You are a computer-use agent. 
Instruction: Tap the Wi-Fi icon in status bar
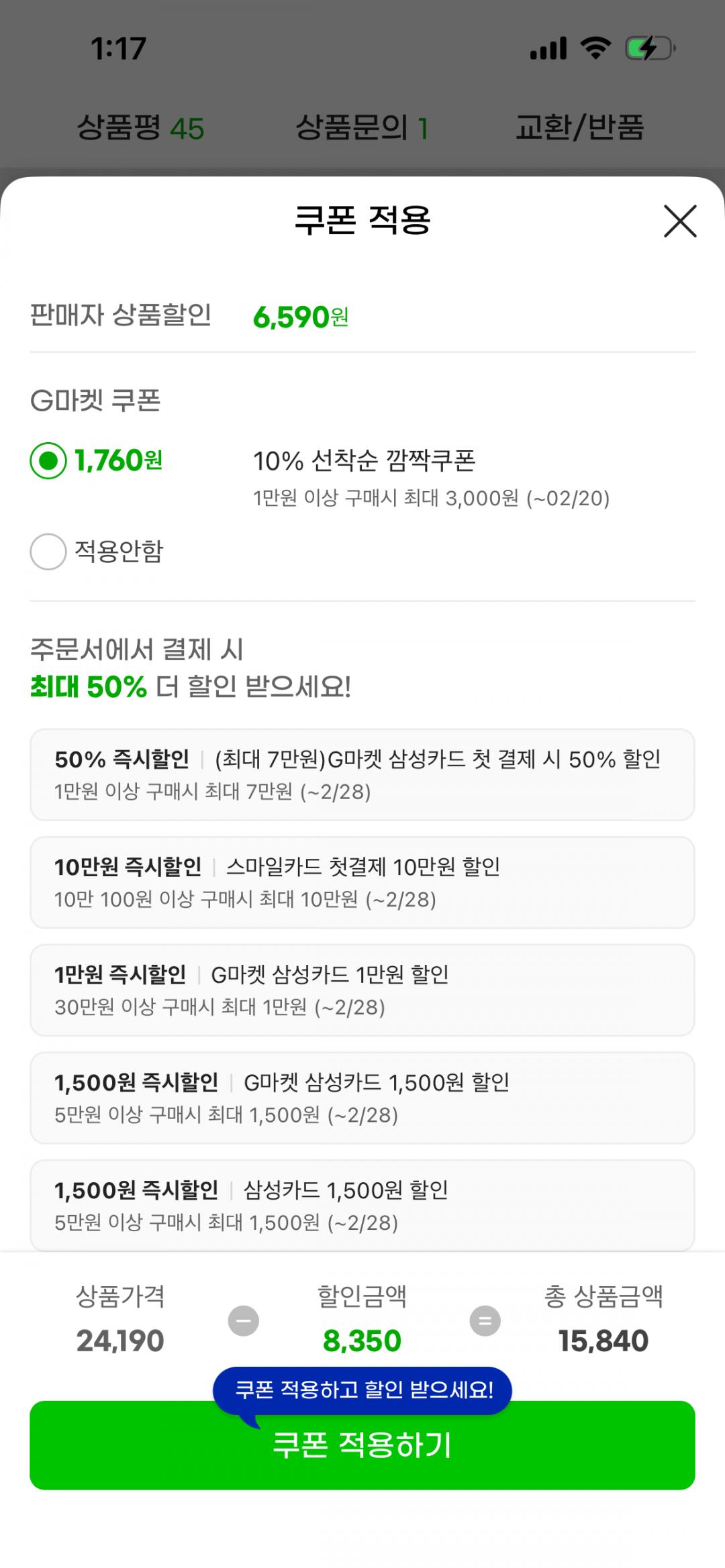click(x=595, y=49)
